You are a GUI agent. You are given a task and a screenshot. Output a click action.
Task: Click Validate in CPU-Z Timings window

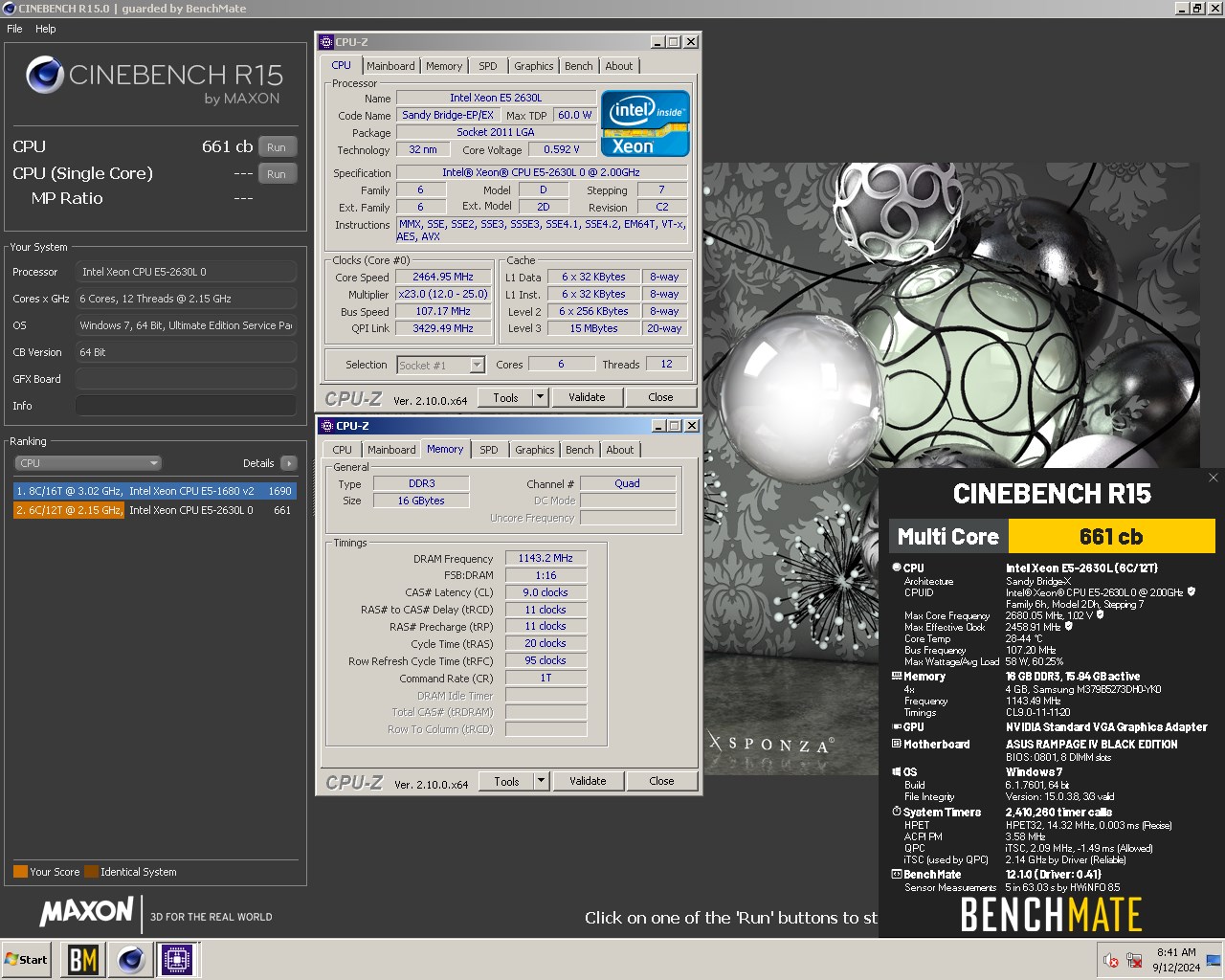coord(588,781)
